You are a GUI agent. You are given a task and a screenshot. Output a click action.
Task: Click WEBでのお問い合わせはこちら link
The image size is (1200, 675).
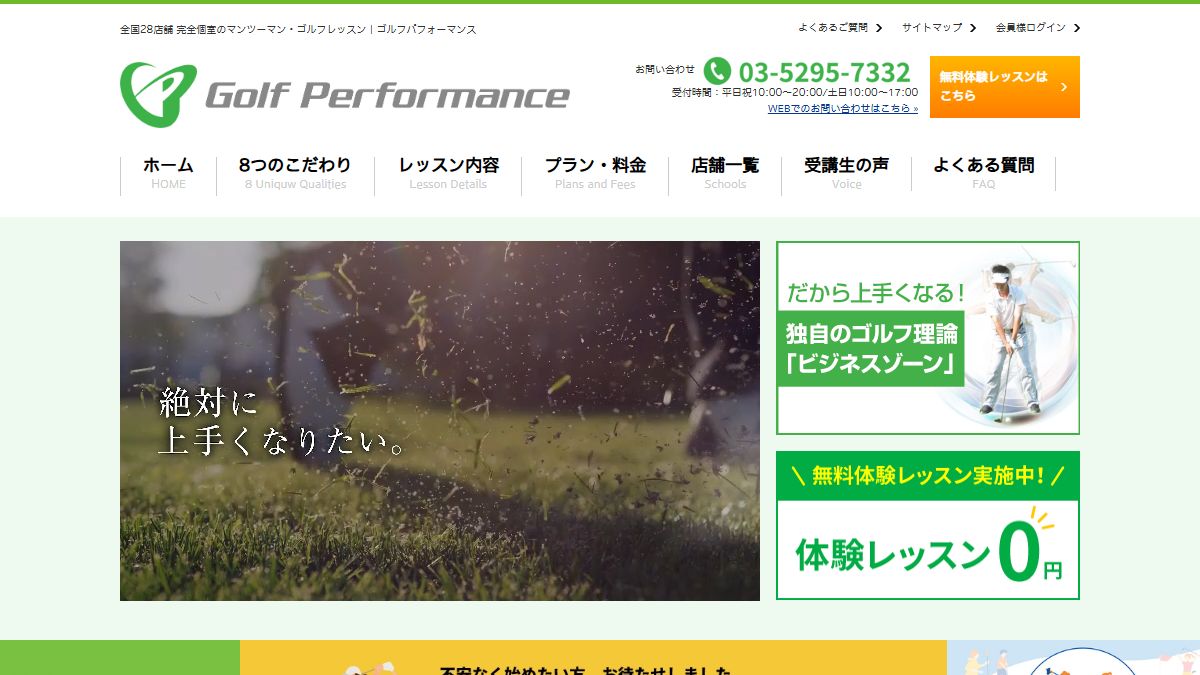coord(843,108)
